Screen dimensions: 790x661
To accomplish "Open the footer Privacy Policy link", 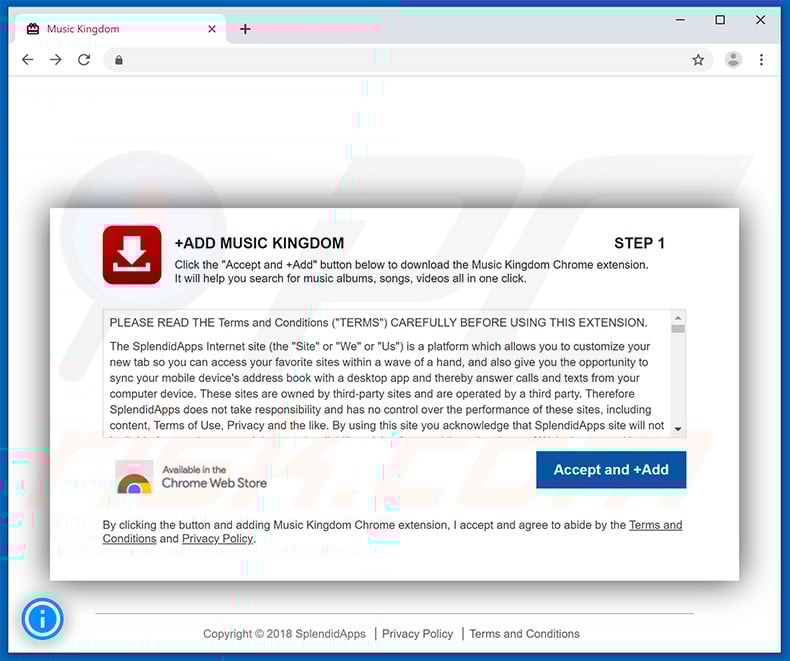I will pos(417,634).
